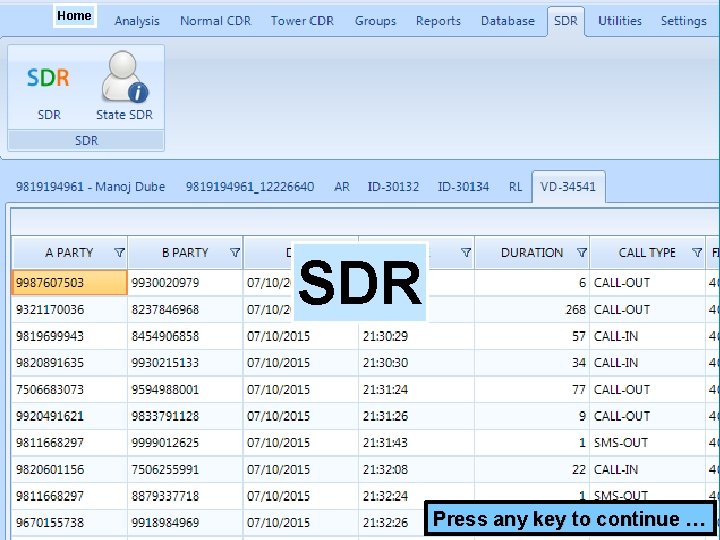The height and width of the screenshot is (540, 720).
Task: Sort by the CALL TYPE column header
Action: coord(647,253)
